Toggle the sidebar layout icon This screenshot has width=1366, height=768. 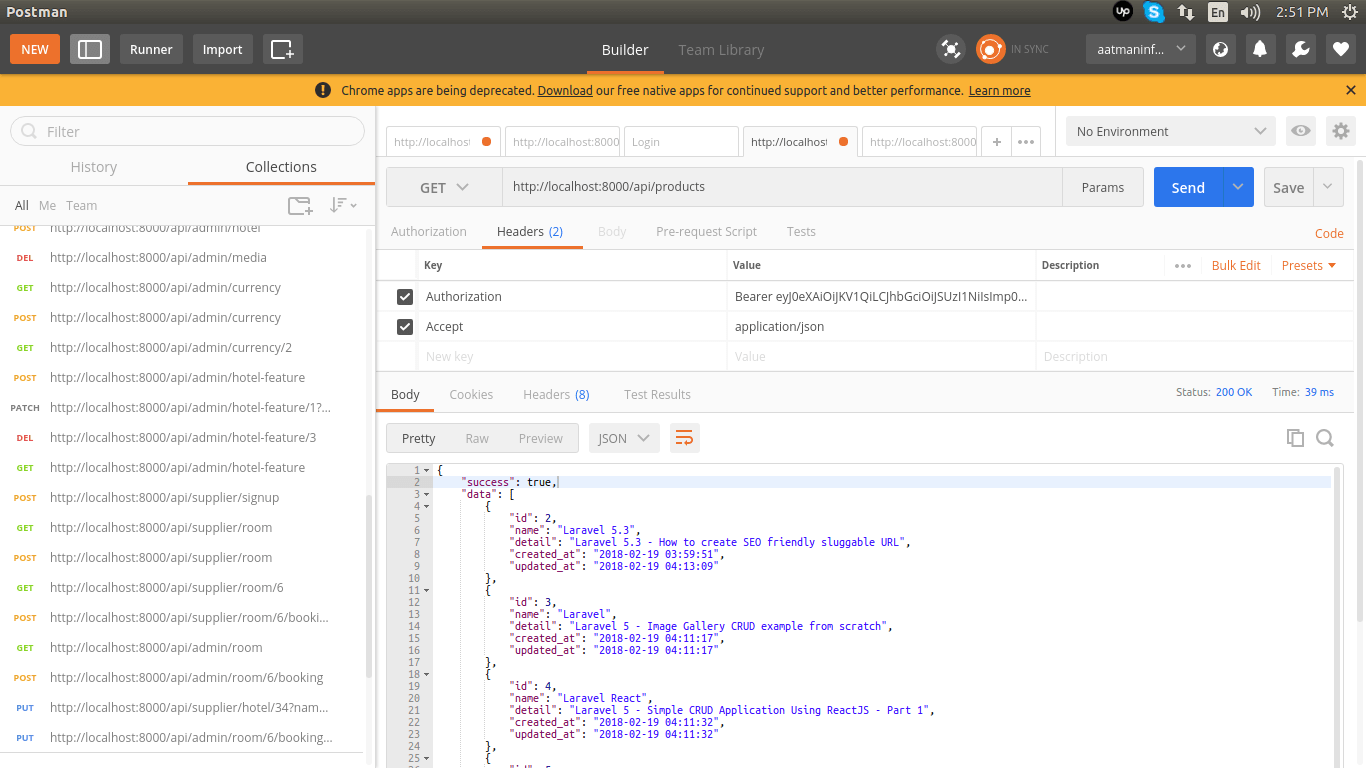point(90,49)
